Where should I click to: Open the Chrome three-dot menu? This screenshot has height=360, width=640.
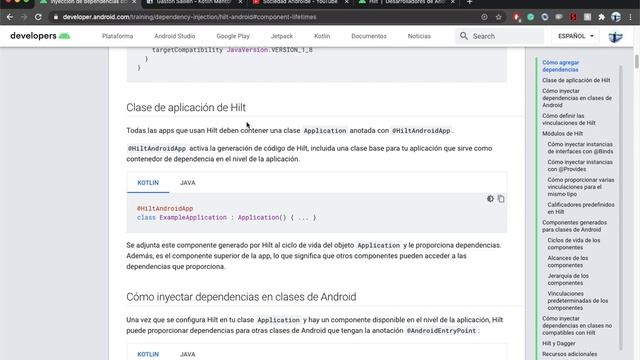coord(631,17)
